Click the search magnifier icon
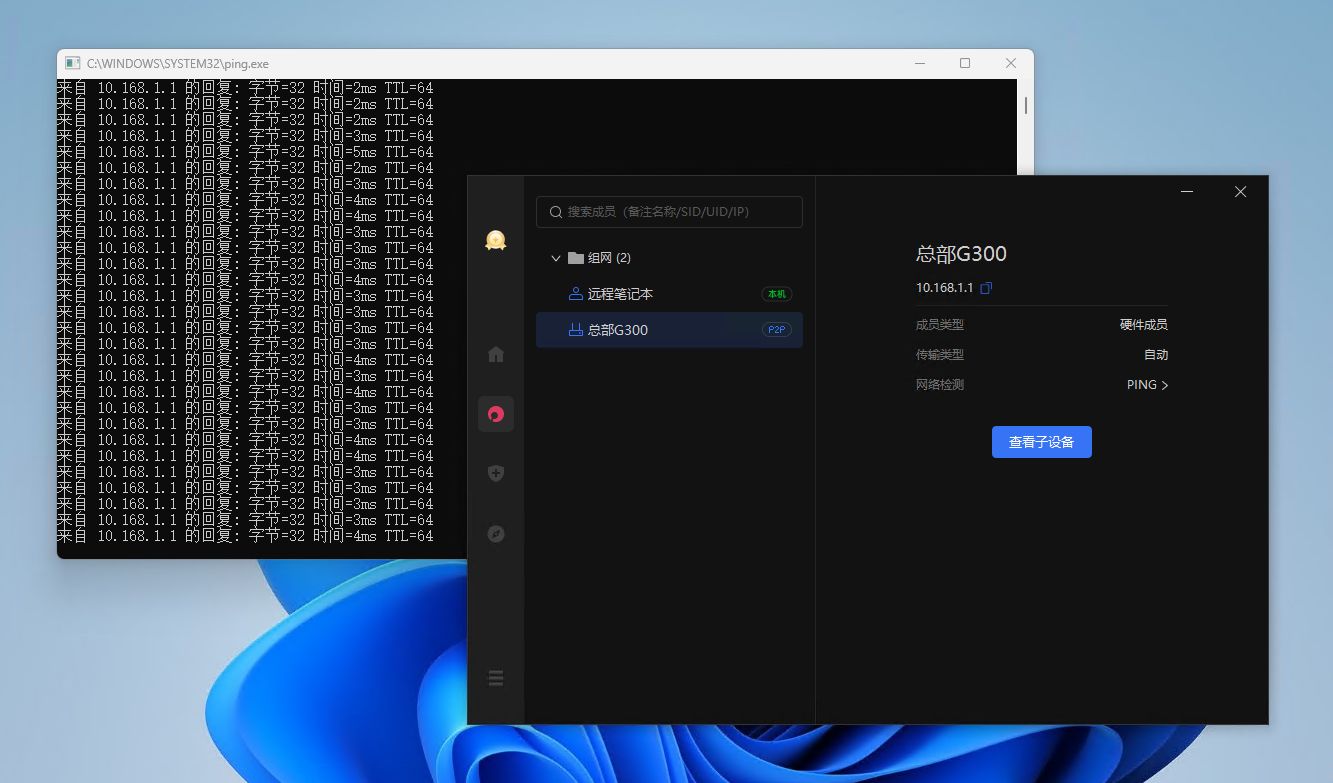The image size is (1333, 783). (556, 212)
